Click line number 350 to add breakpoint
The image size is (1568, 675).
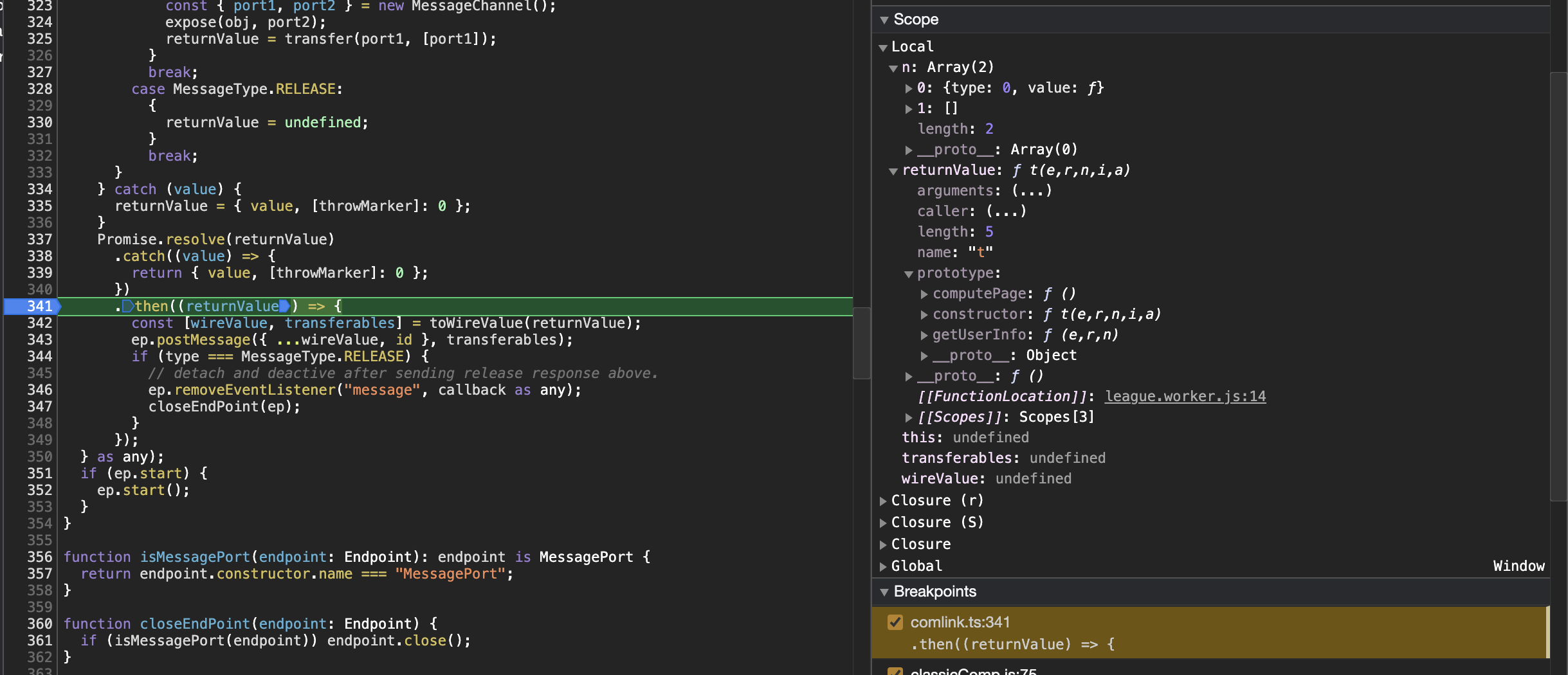point(39,456)
